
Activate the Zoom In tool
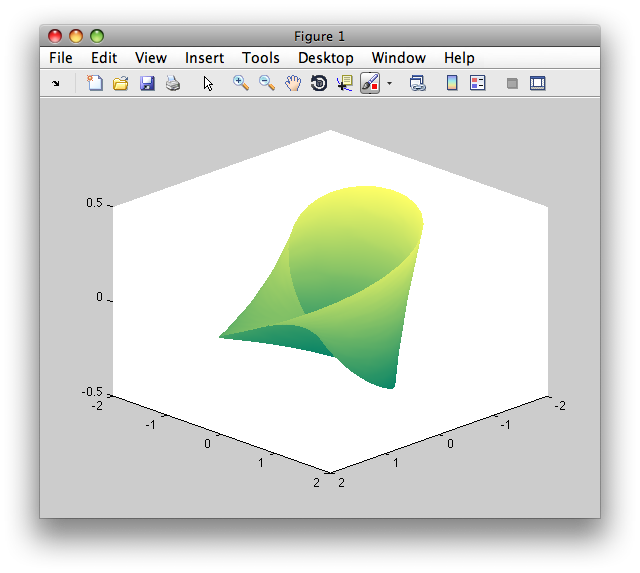pos(241,83)
